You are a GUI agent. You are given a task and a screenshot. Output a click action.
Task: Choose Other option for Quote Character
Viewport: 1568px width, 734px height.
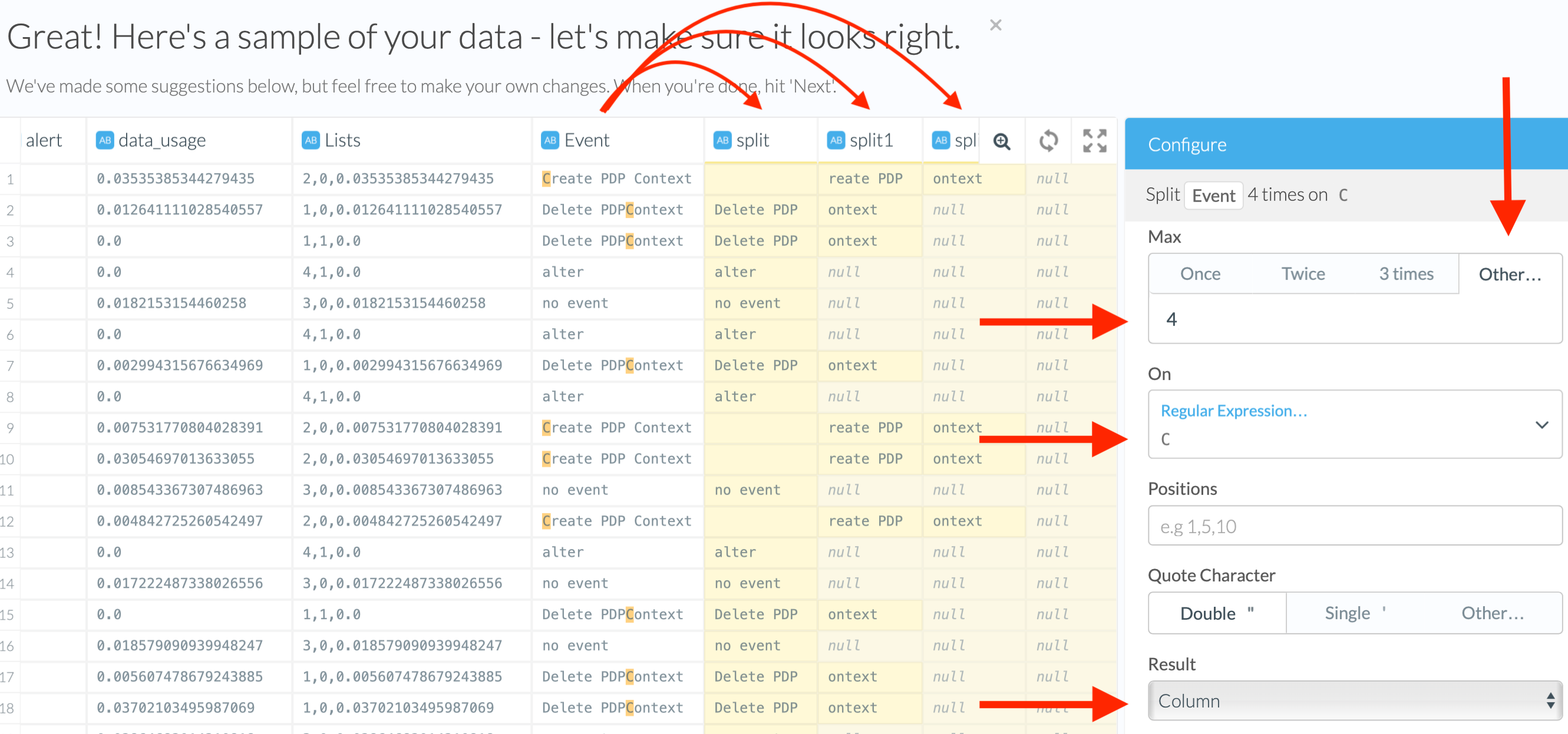point(1493,613)
